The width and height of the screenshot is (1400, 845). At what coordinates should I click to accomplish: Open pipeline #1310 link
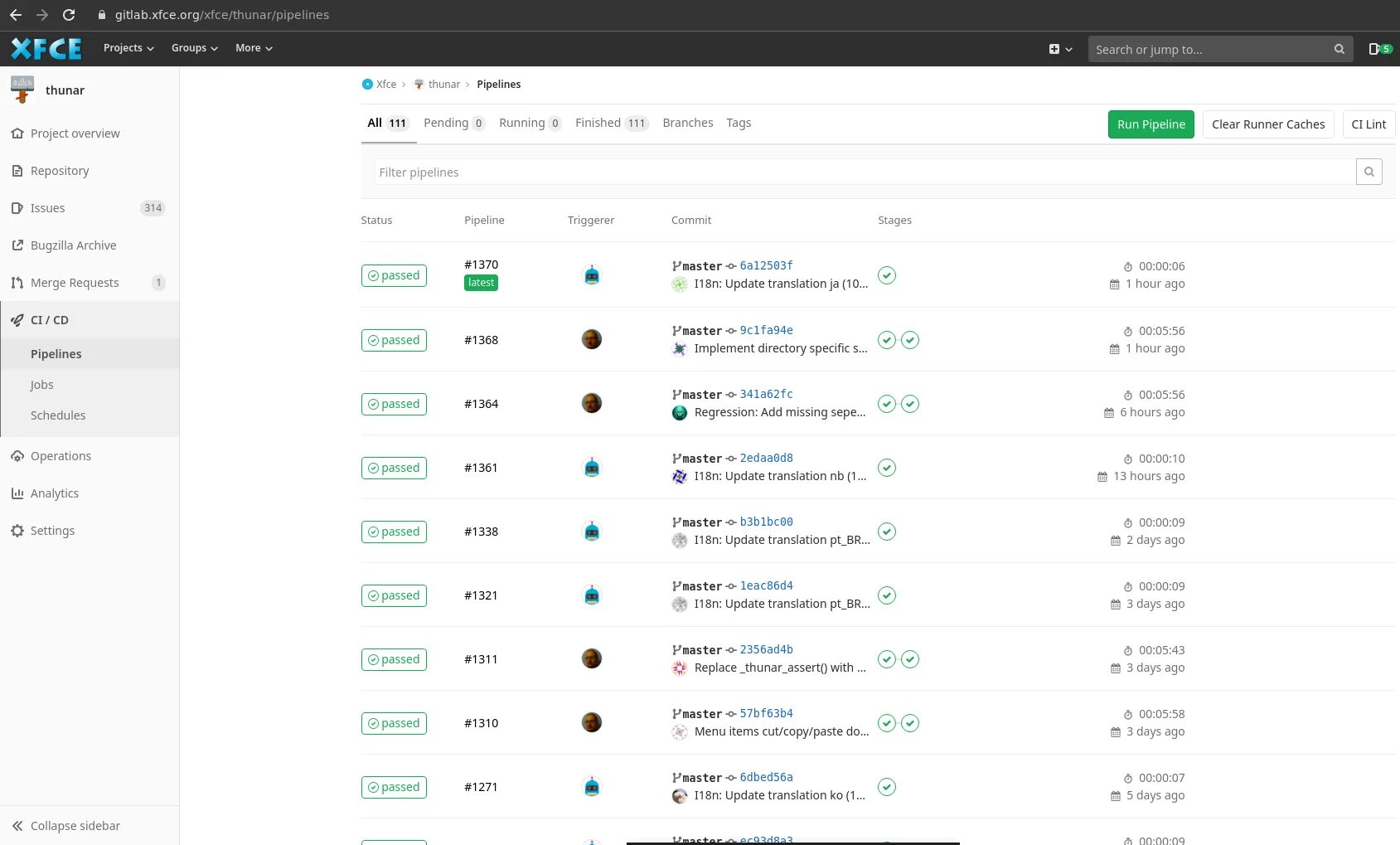pyautogui.click(x=482, y=723)
